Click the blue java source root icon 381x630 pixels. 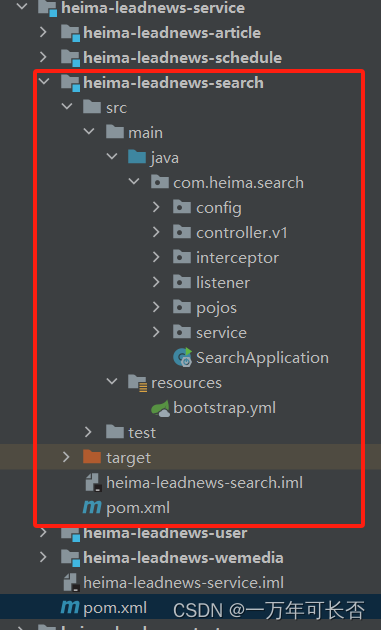point(137,156)
